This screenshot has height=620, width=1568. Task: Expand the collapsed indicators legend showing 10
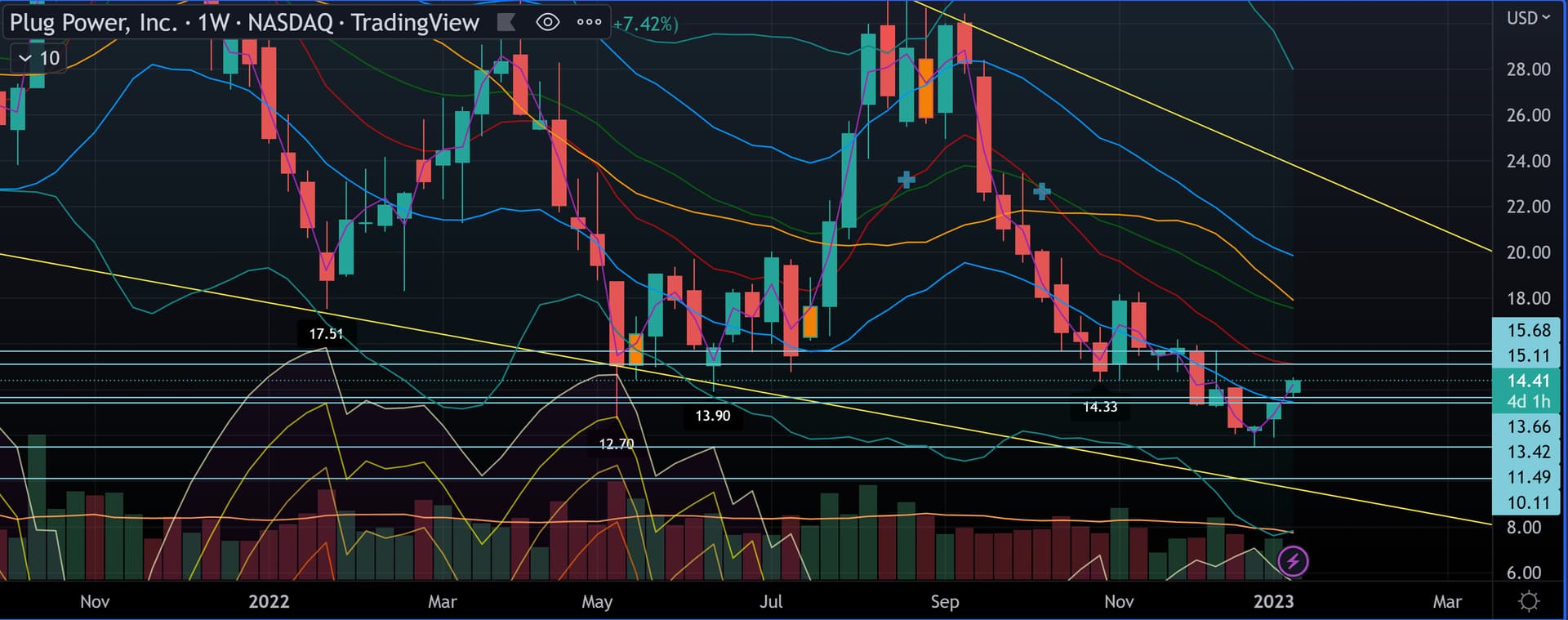click(39, 58)
